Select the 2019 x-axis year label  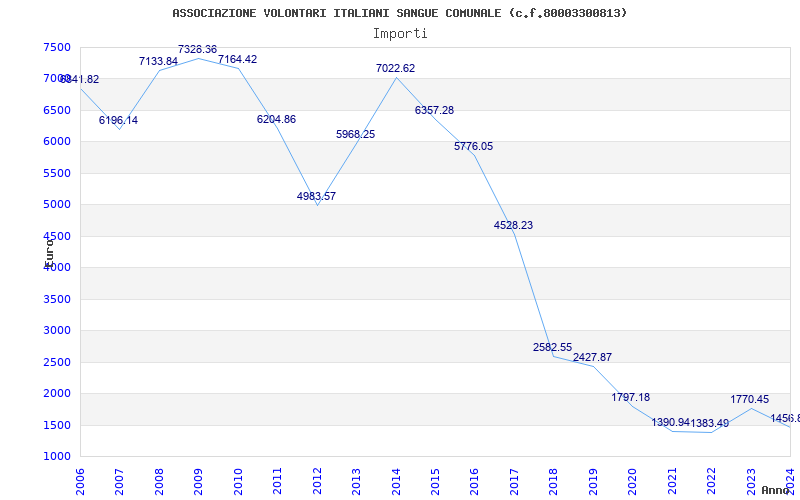tap(593, 482)
